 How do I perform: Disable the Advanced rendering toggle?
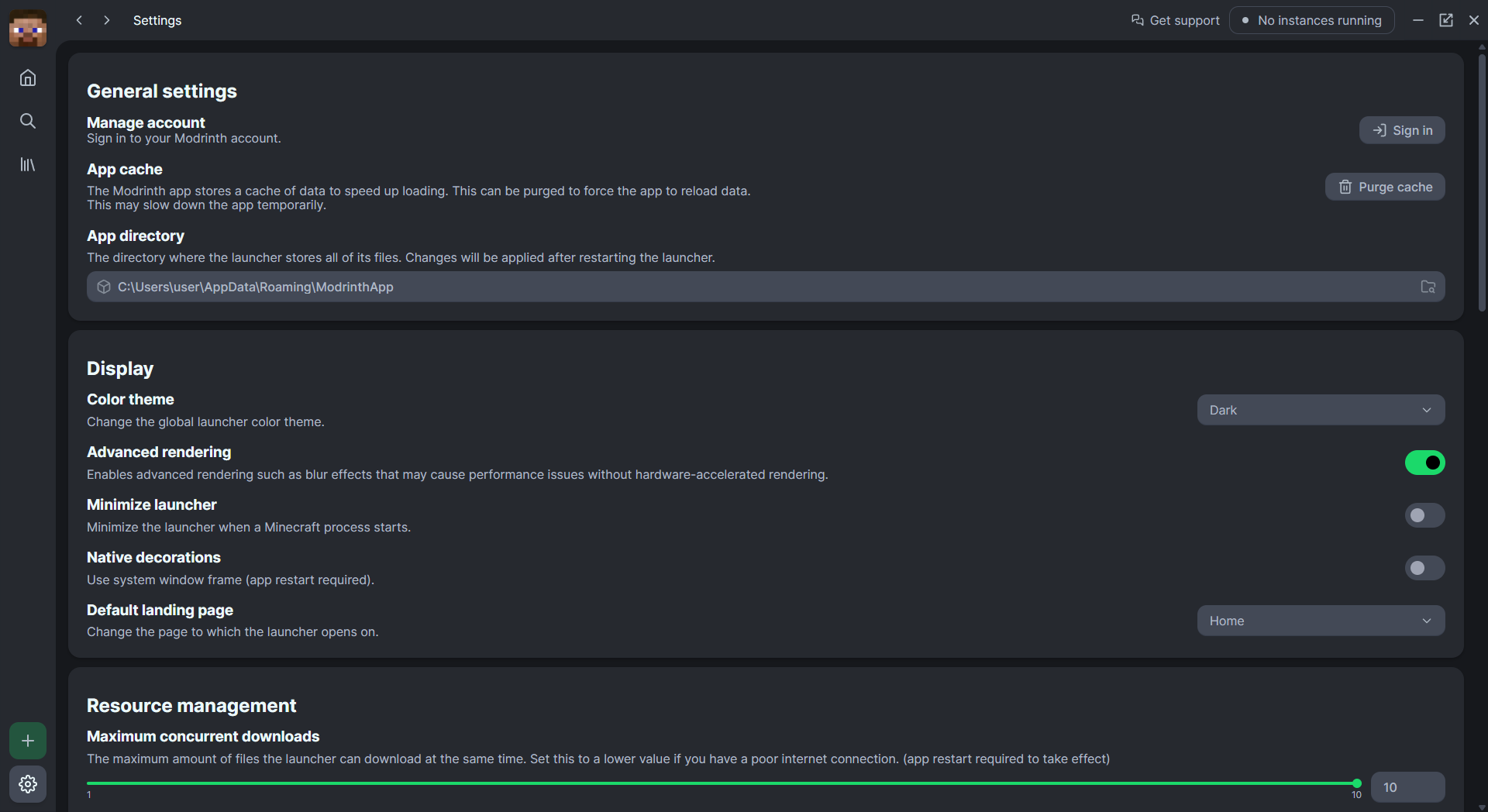[1424, 463]
